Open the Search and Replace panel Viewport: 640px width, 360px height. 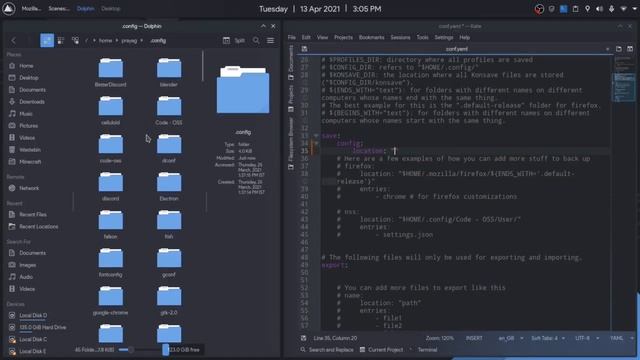(327, 350)
